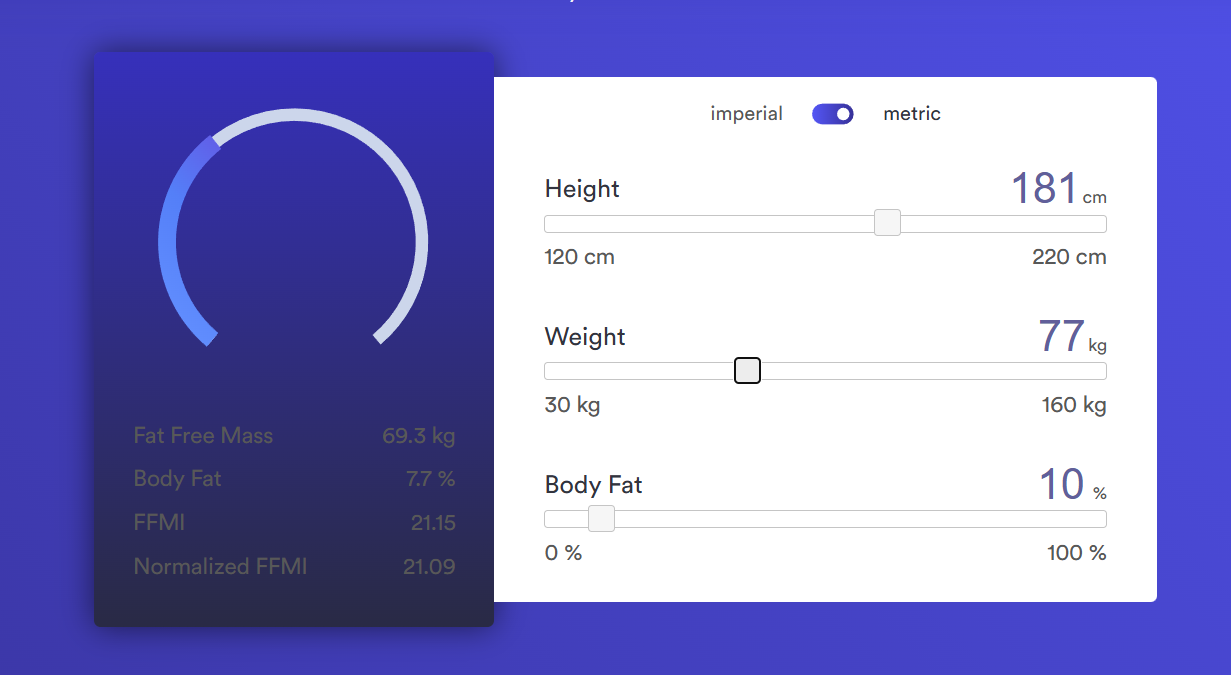Click the 21.15 FFMI value
The image size is (1231, 675).
(x=433, y=523)
